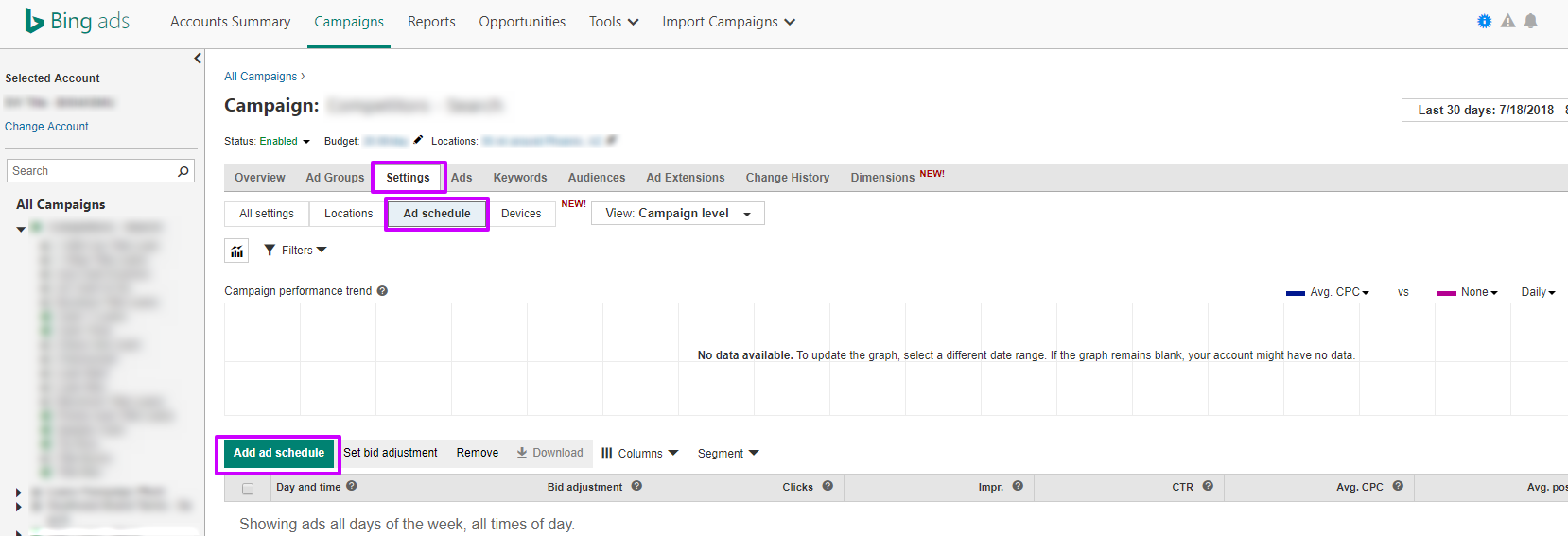Click the Change Account link

click(46, 127)
